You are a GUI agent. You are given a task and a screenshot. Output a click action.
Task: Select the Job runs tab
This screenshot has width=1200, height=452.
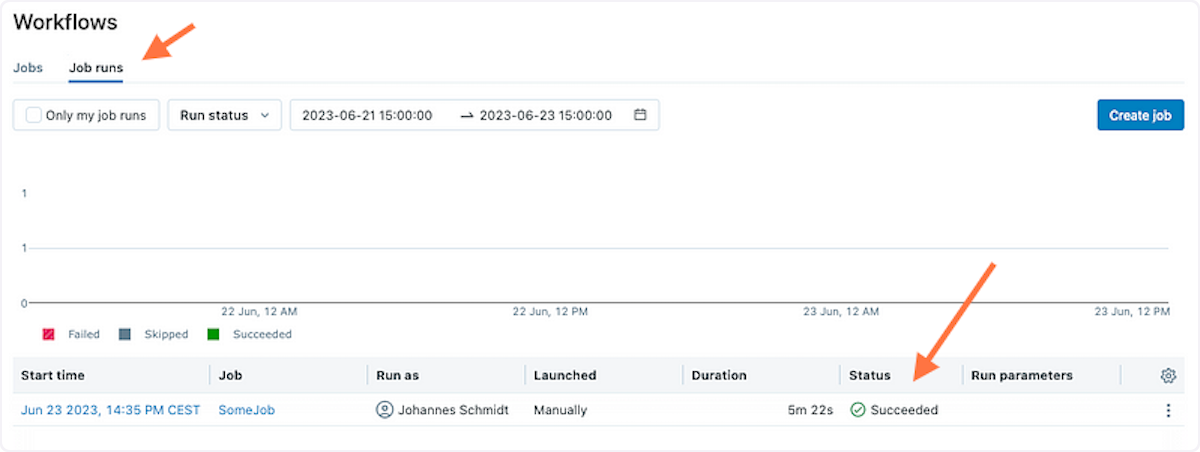click(96, 68)
